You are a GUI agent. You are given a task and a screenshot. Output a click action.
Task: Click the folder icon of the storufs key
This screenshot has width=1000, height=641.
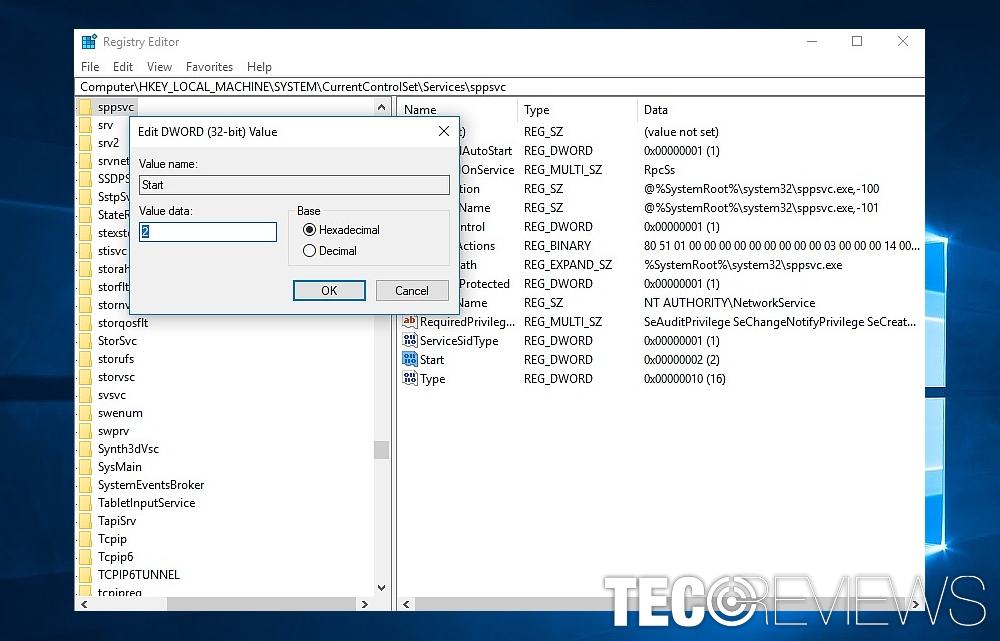tap(85, 358)
